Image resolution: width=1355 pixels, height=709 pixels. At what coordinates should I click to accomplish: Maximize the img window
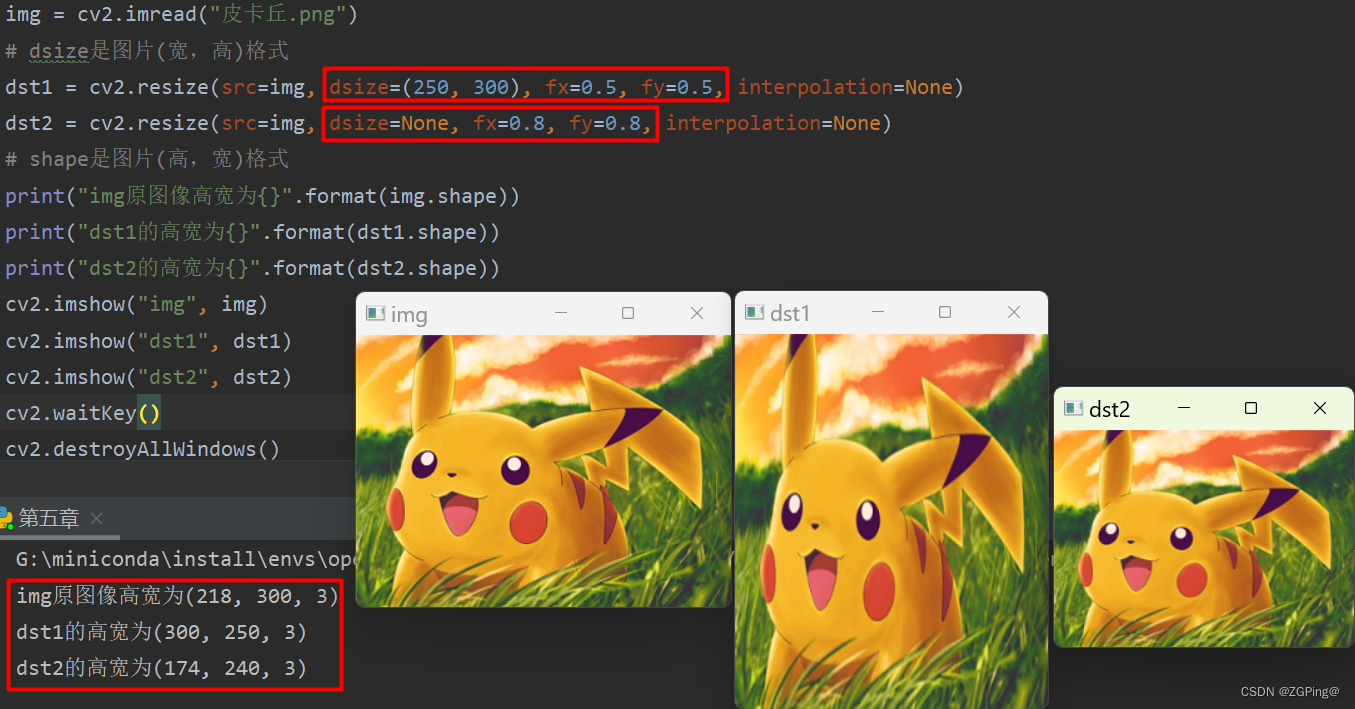[628, 313]
